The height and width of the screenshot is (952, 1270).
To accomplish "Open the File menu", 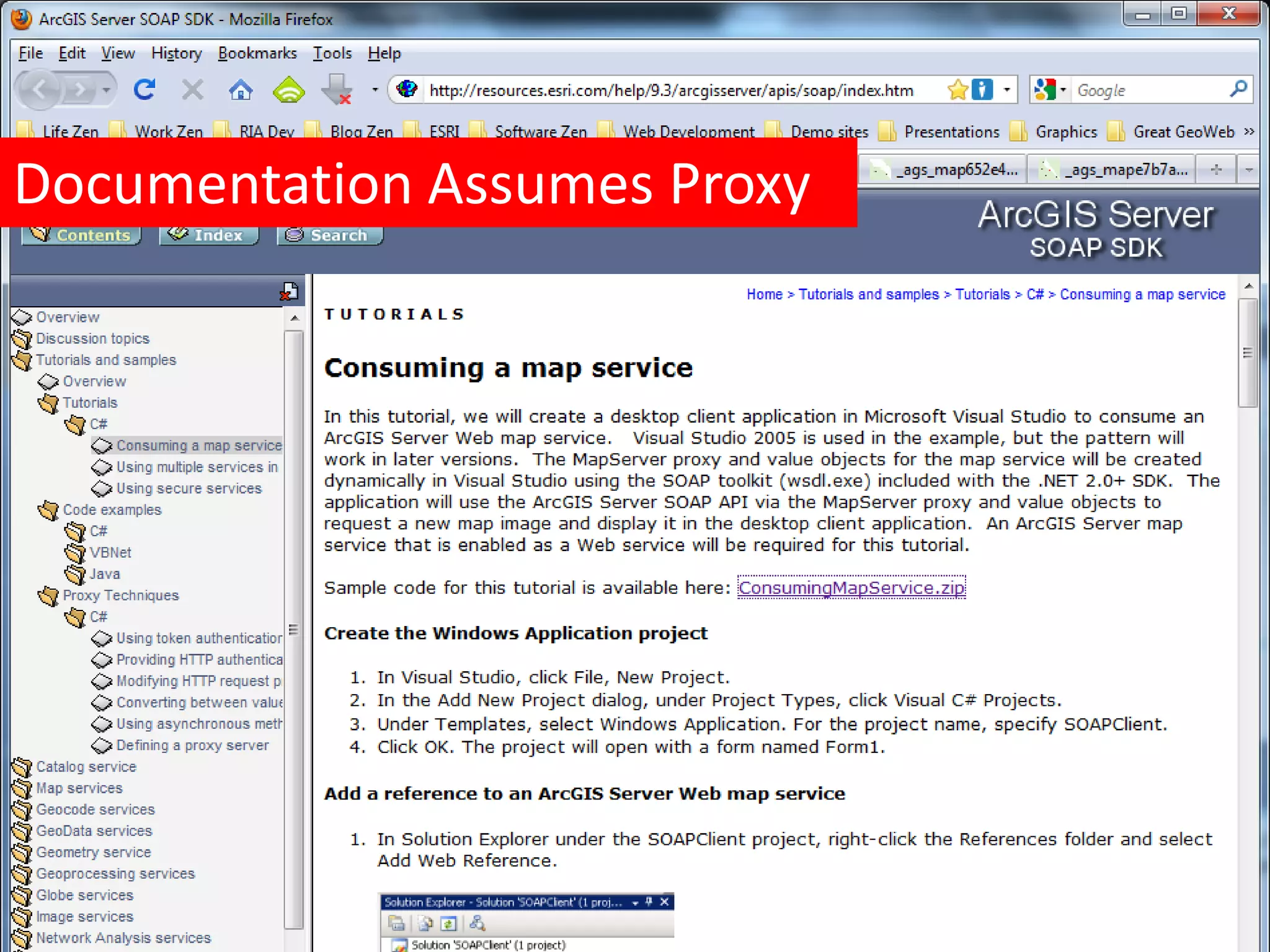I will pos(30,53).
